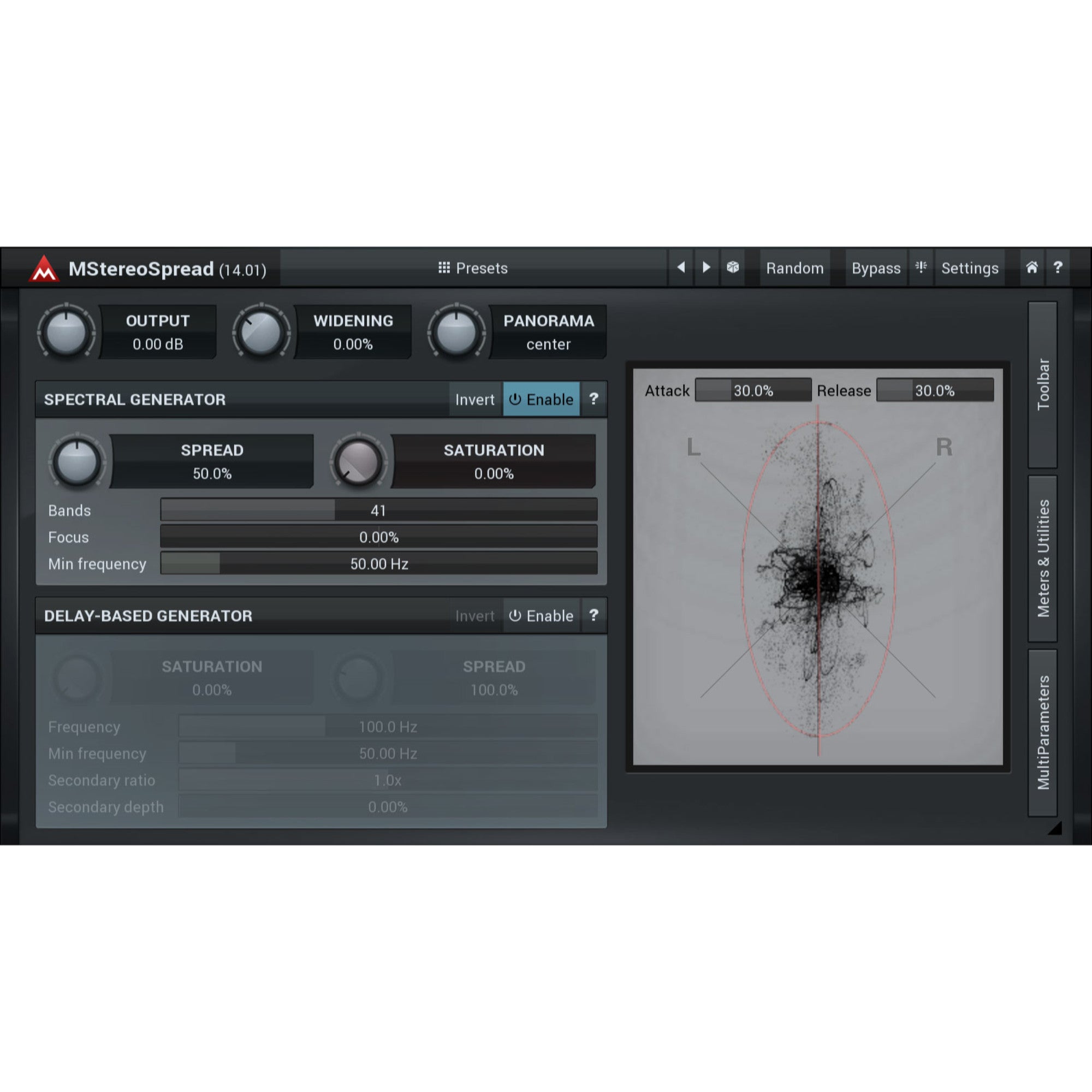Click the Bands slider showing 41
1092x1092 pixels.
[x=379, y=510]
